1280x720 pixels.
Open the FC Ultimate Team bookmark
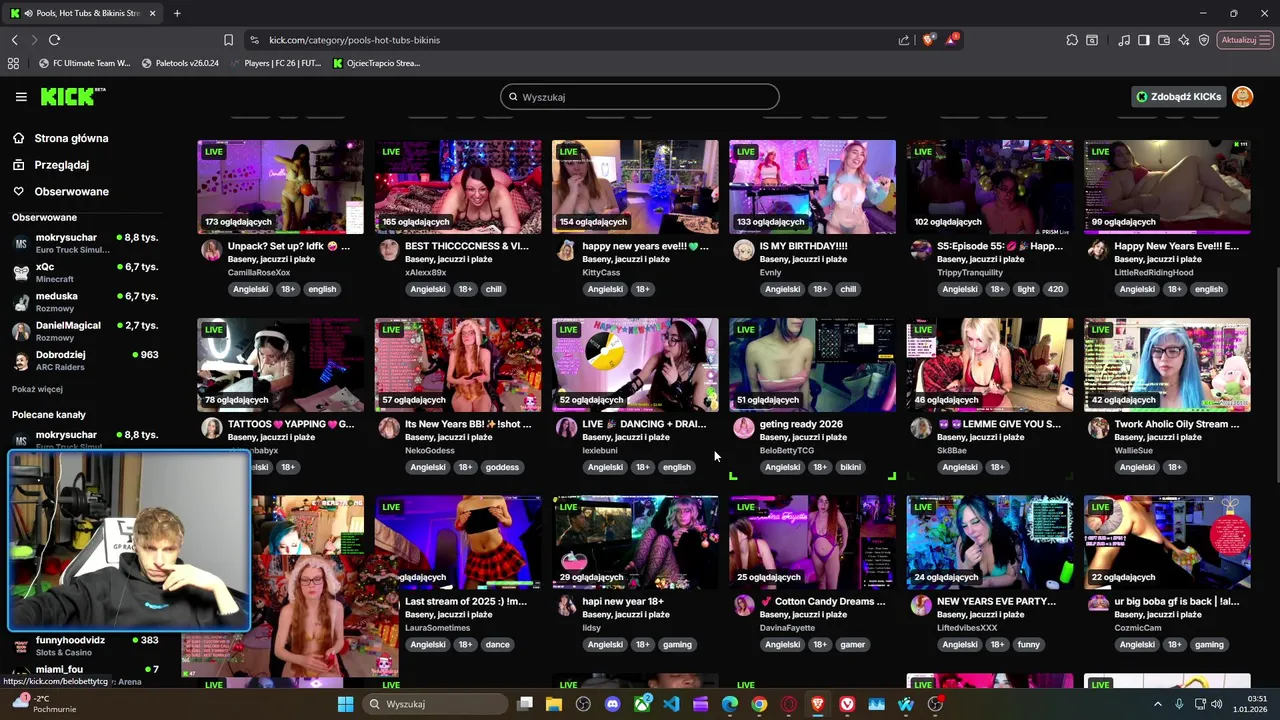(84, 63)
